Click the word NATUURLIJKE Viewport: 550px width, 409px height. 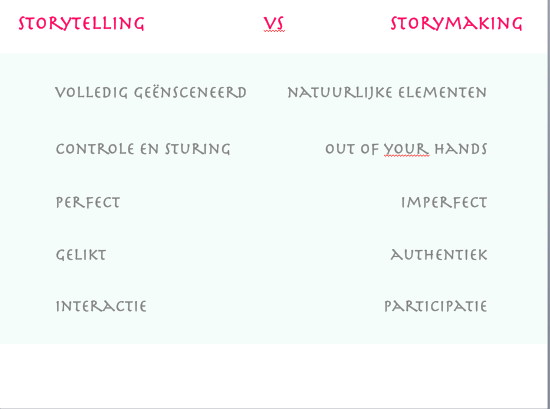(340, 93)
